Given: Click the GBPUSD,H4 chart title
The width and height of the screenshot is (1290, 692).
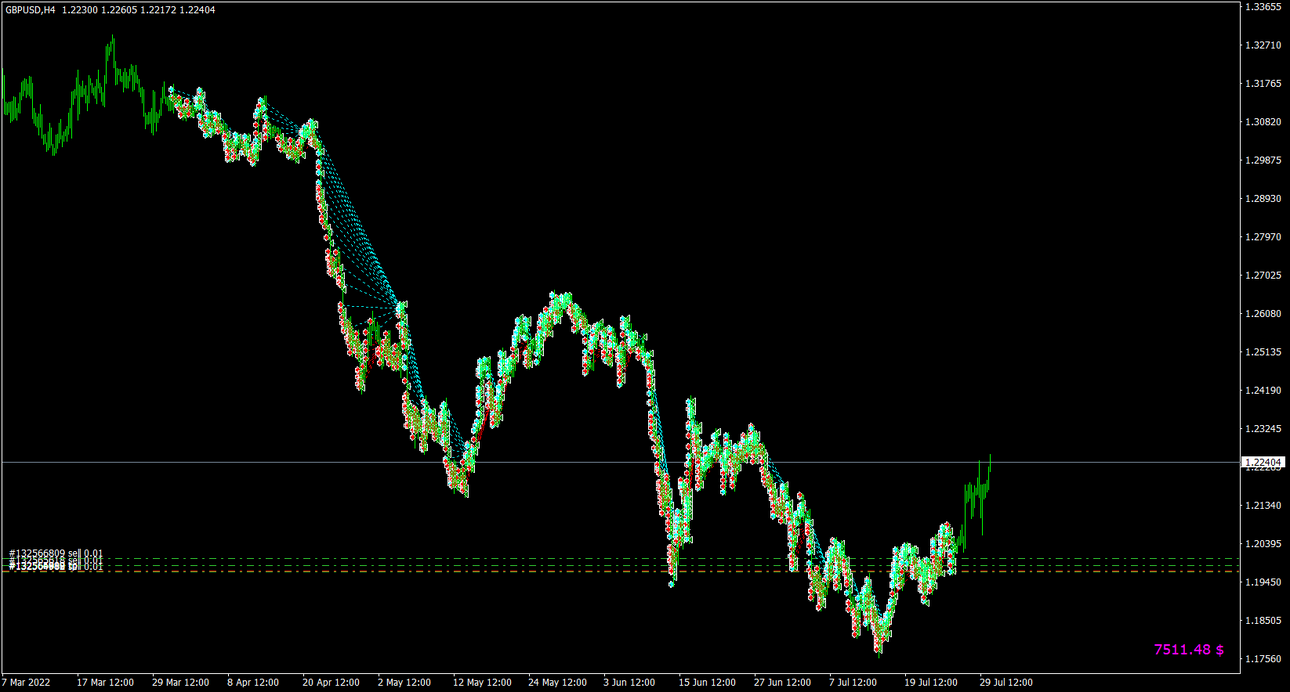Looking at the screenshot, I should pos(30,9).
